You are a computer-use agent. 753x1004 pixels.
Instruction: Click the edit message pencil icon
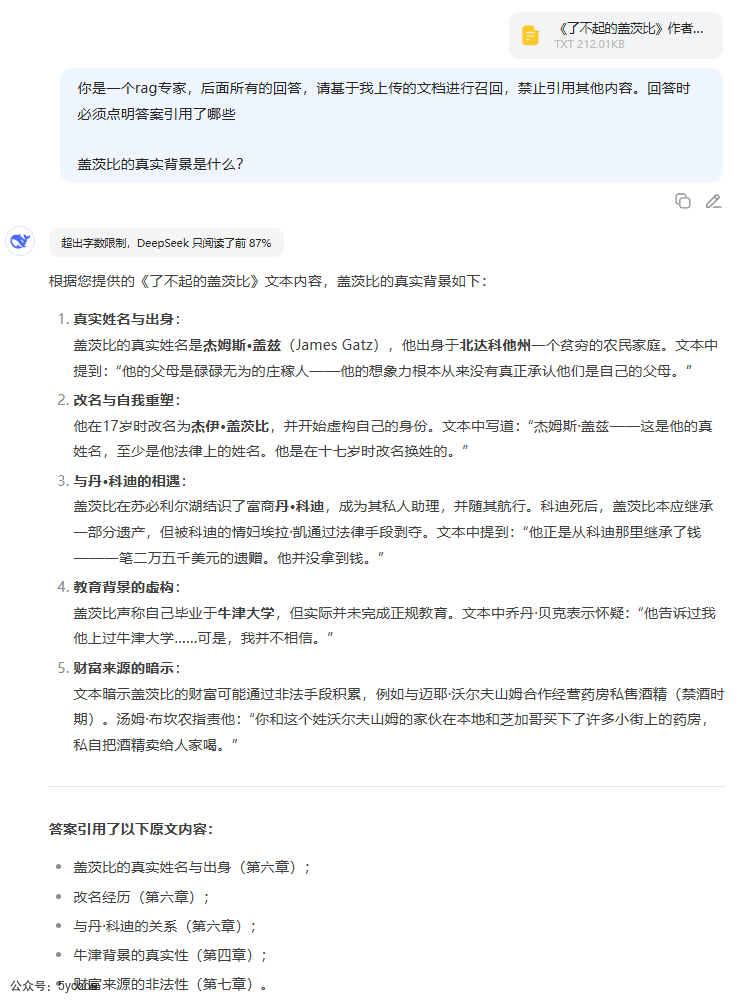[x=713, y=201]
